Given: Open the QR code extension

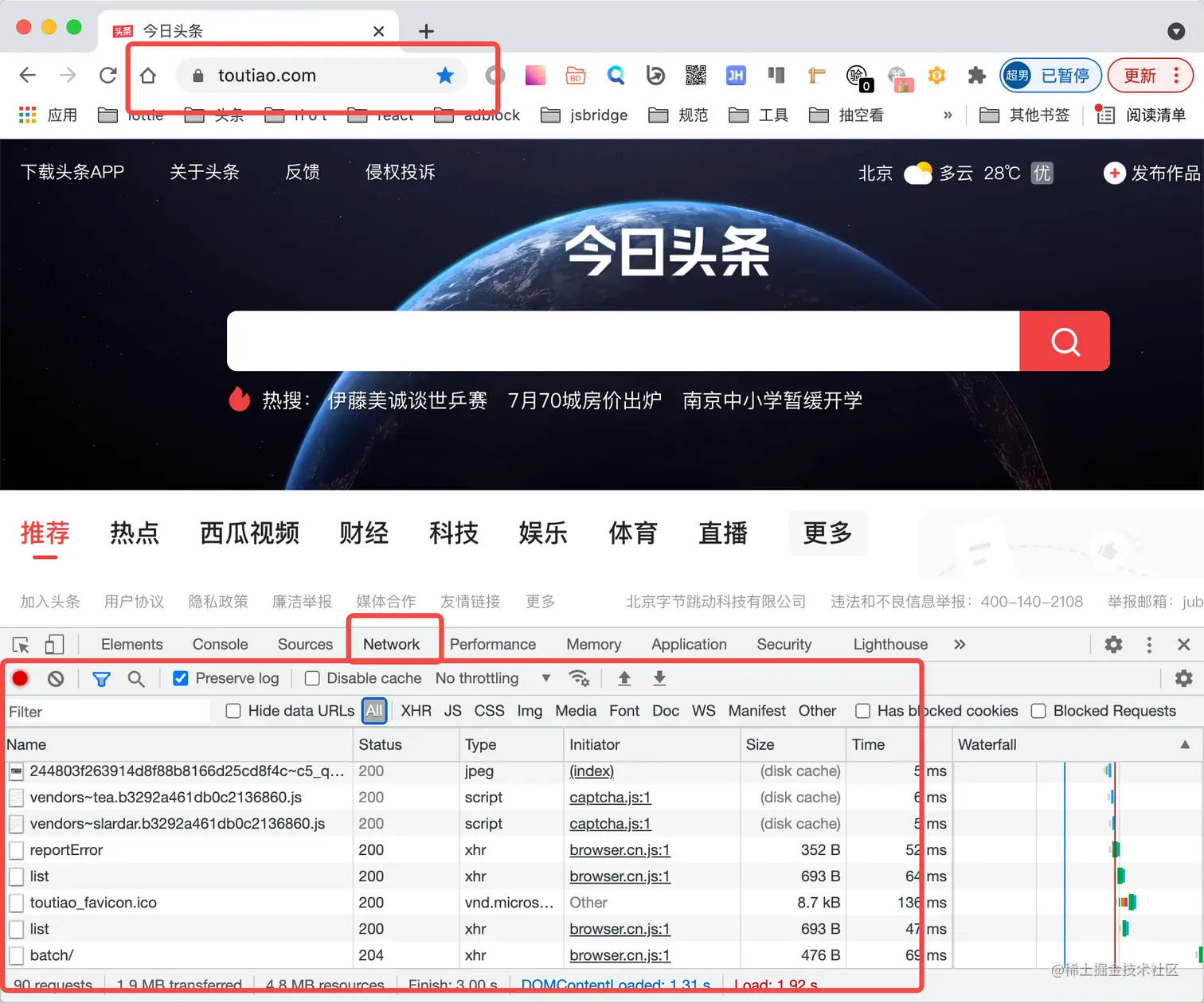Looking at the screenshot, I should click(696, 76).
